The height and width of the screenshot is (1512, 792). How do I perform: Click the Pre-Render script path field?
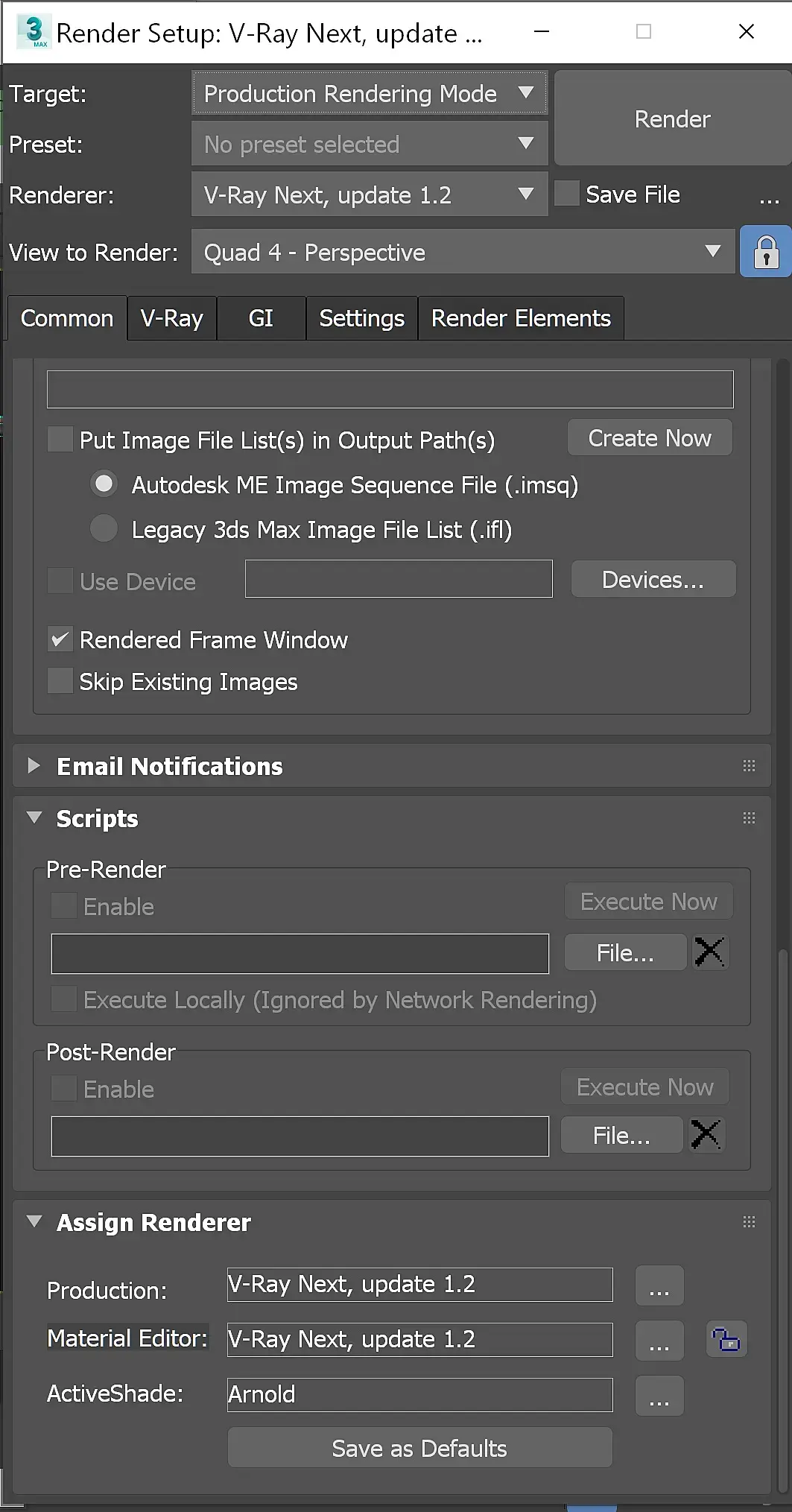(x=300, y=954)
